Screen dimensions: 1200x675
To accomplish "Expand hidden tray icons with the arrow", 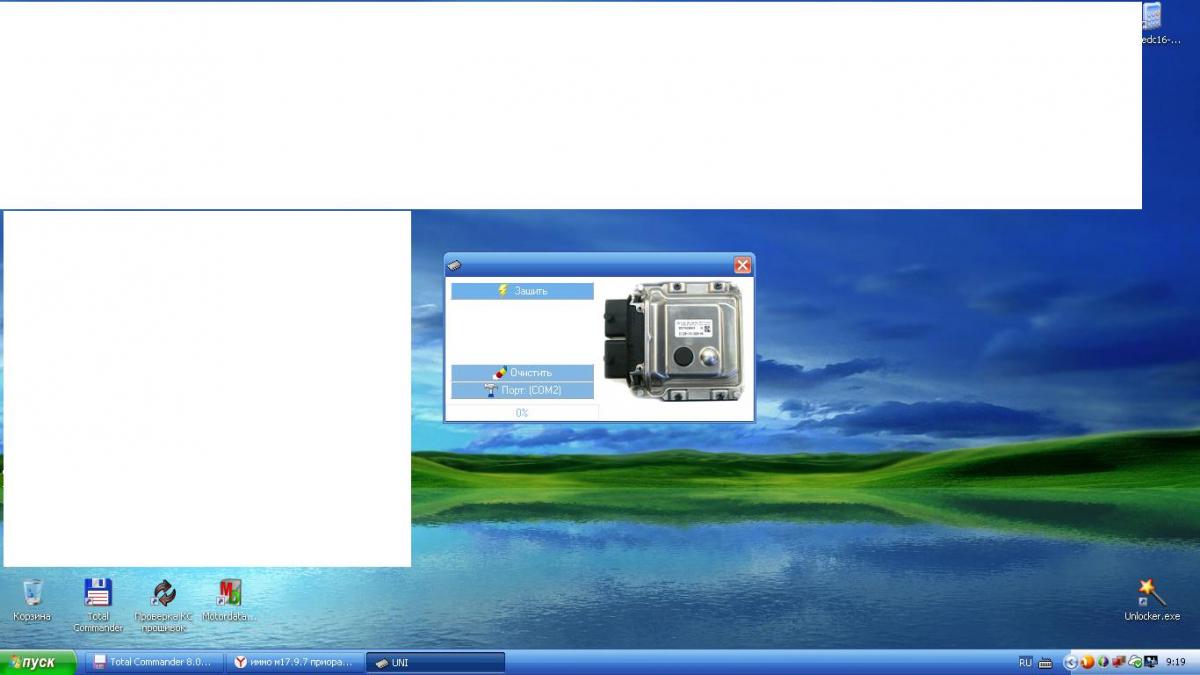I will [1071, 662].
